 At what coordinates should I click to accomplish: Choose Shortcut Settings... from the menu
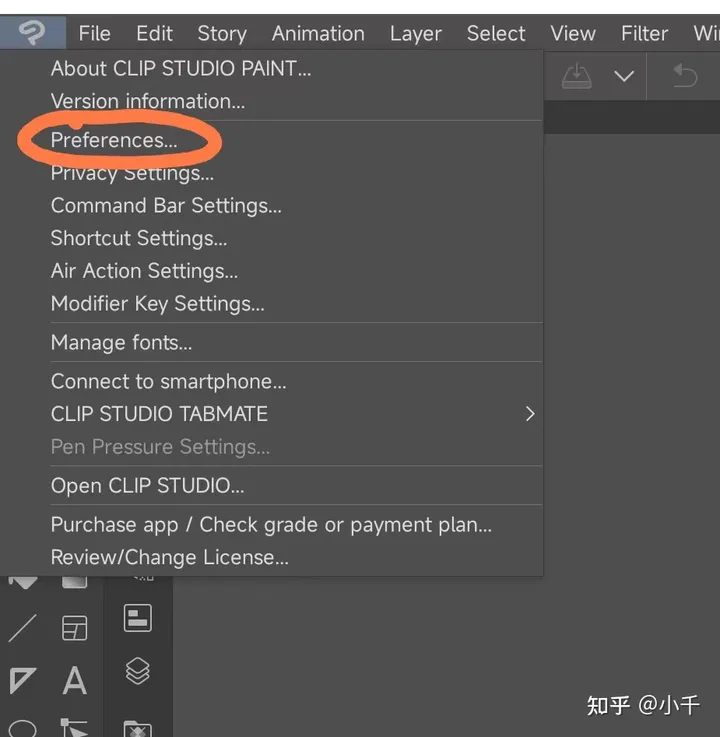click(139, 238)
